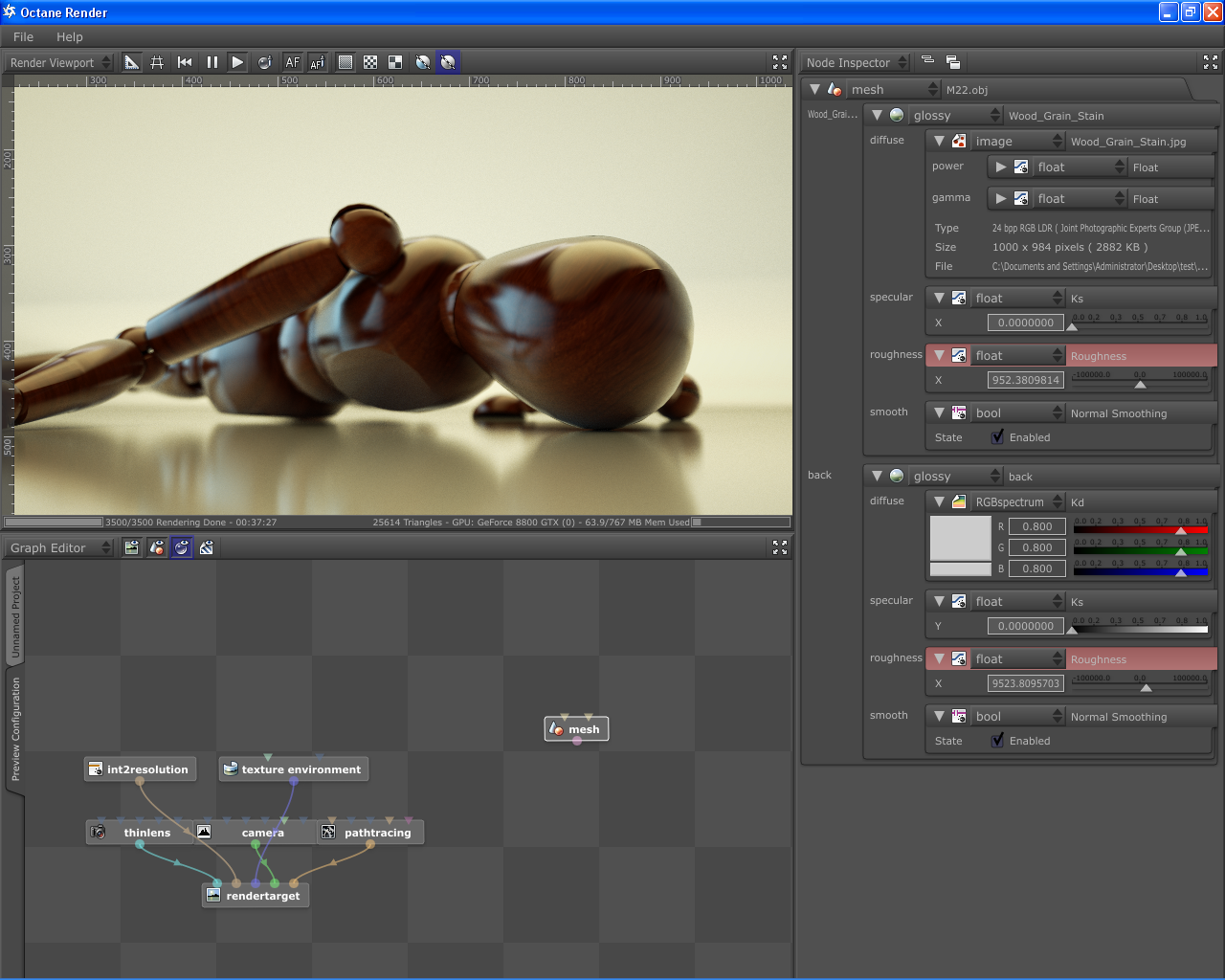Select the Unnamed Project vertical tab
This screenshot has height=980, width=1225.
pyautogui.click(x=15, y=617)
